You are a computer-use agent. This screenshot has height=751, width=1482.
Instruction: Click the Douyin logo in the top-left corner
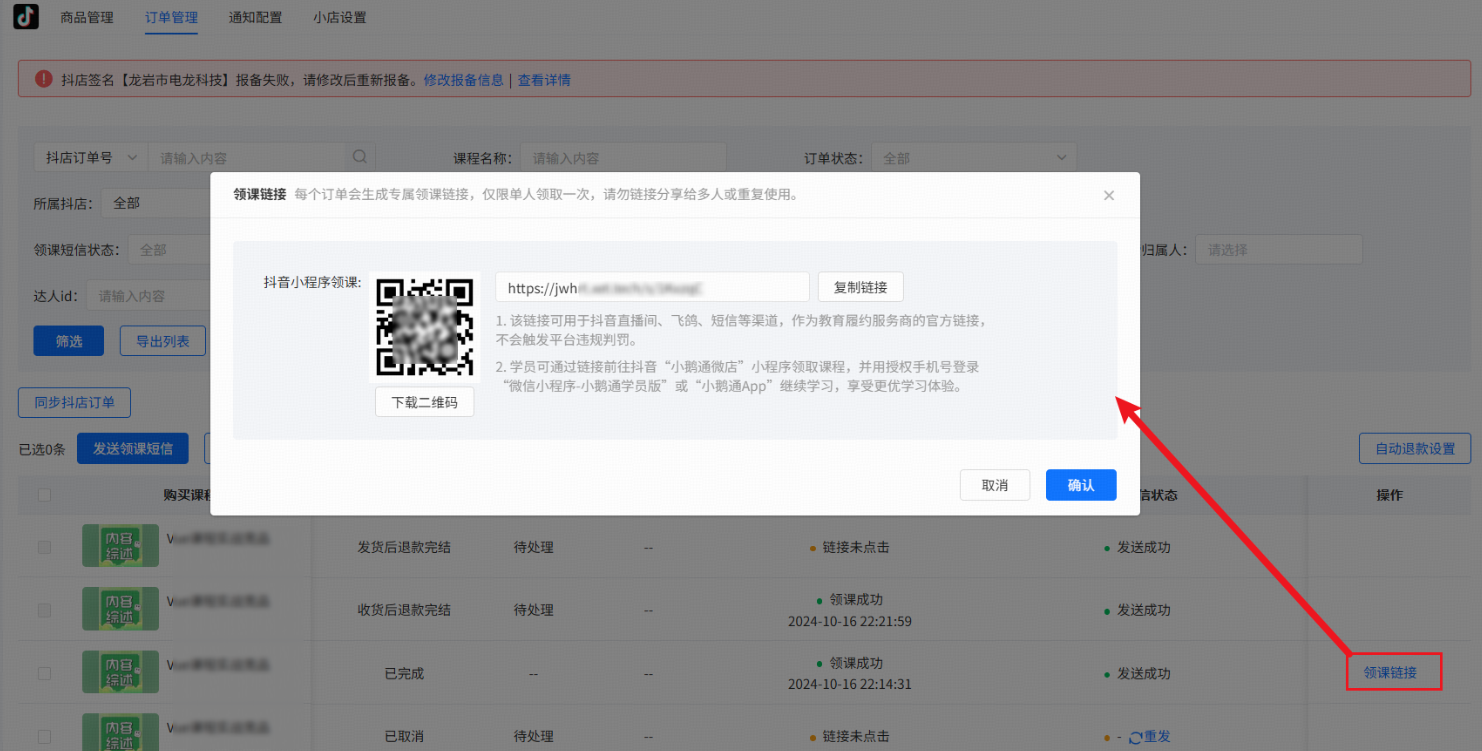click(25, 16)
